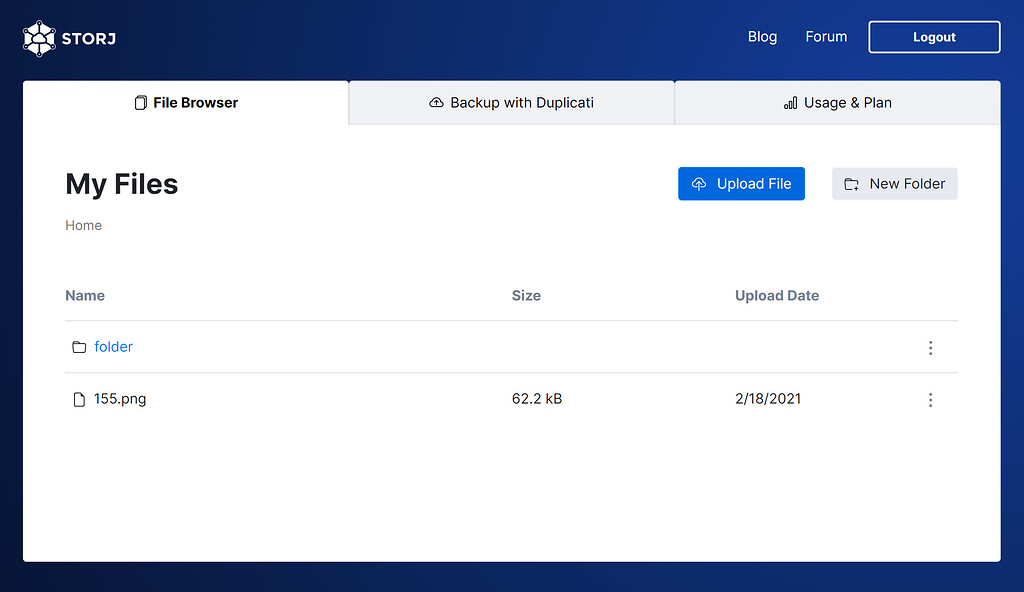
Task: Click the My Files heading
Action: tap(121, 184)
